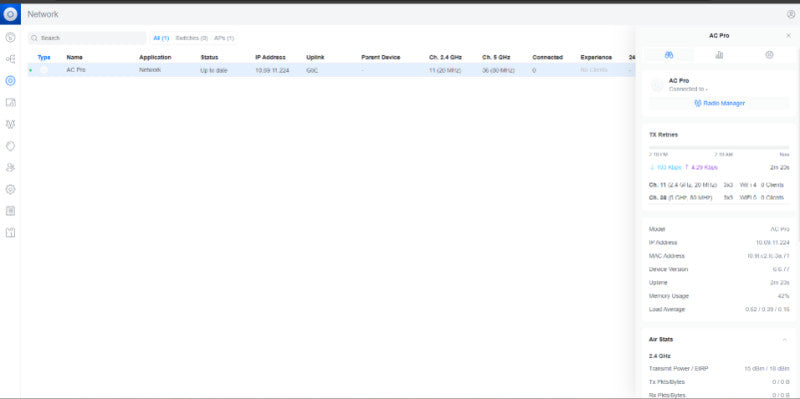Viewport: 800px width, 399px height.
Task: Select the APs (1) device filter tab
Action: (224, 38)
